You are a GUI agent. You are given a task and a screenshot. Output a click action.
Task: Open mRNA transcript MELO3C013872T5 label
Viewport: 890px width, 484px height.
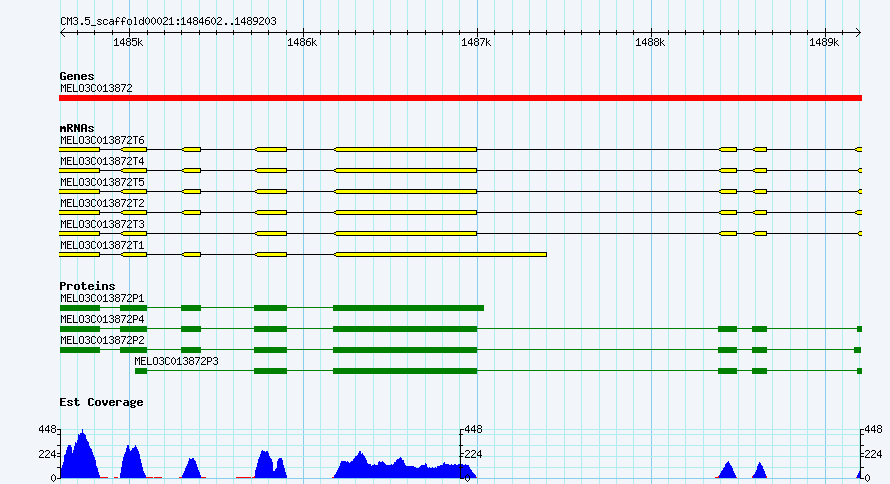click(102, 182)
